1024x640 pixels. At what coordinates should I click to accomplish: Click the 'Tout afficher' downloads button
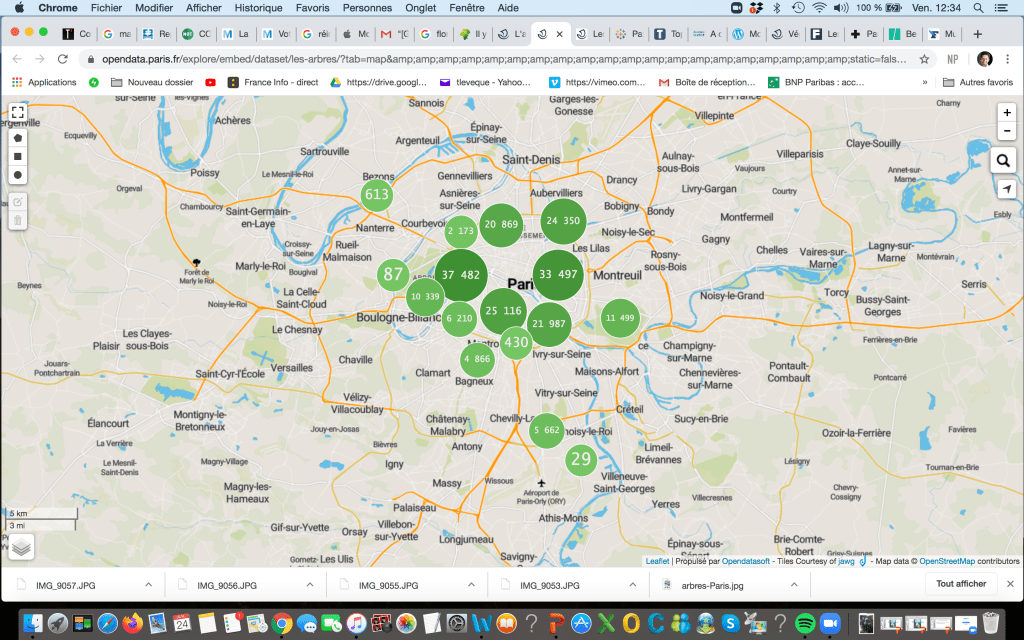(961, 584)
